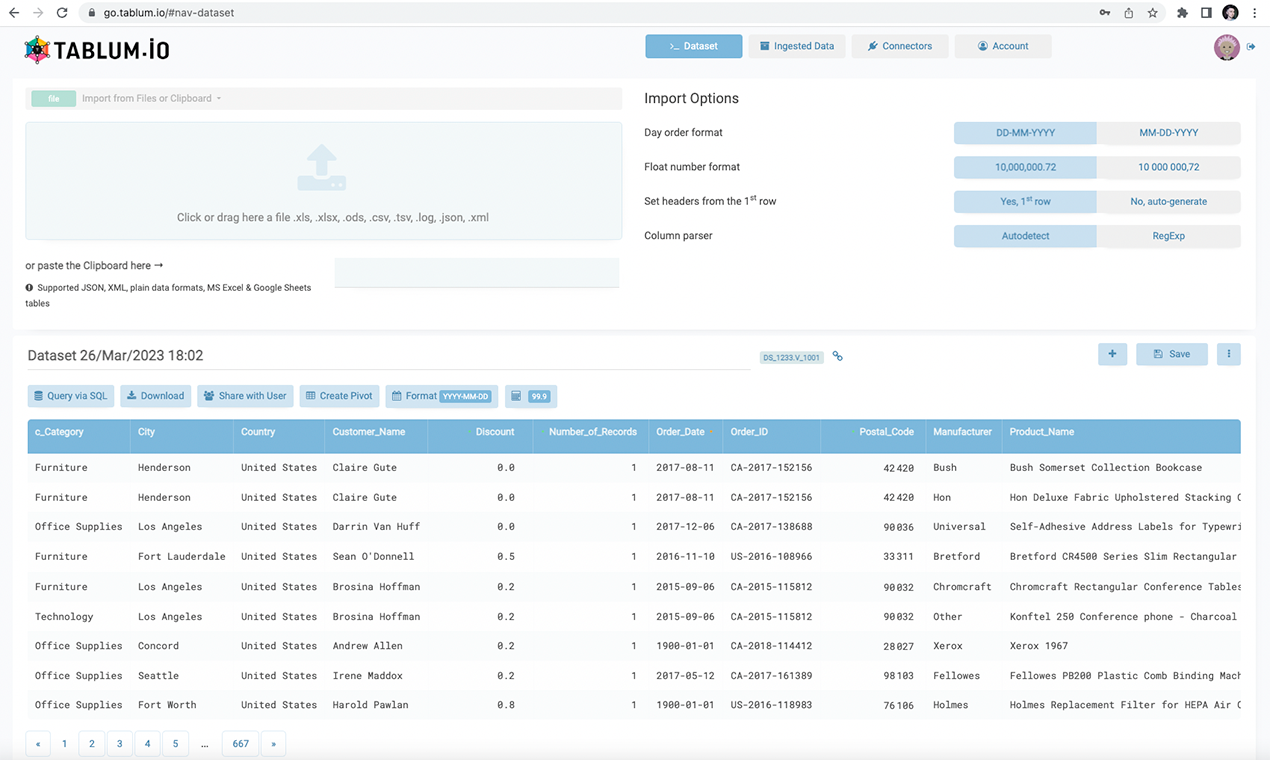Switch to Ingested Data tab
This screenshot has width=1270, height=760.
click(797, 46)
